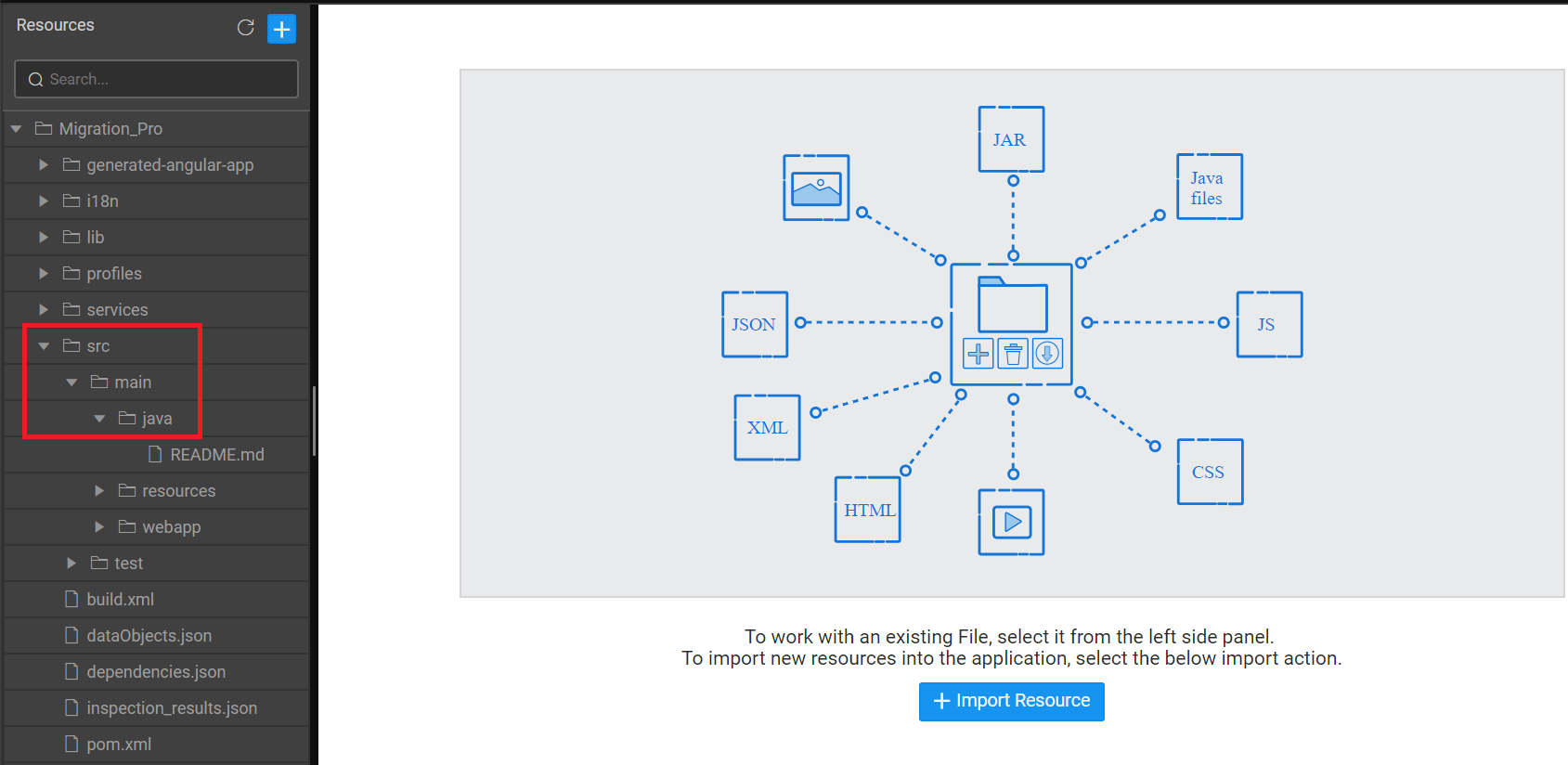Click the download icon under central folder
This screenshot has width=1568, height=765.
click(1047, 354)
